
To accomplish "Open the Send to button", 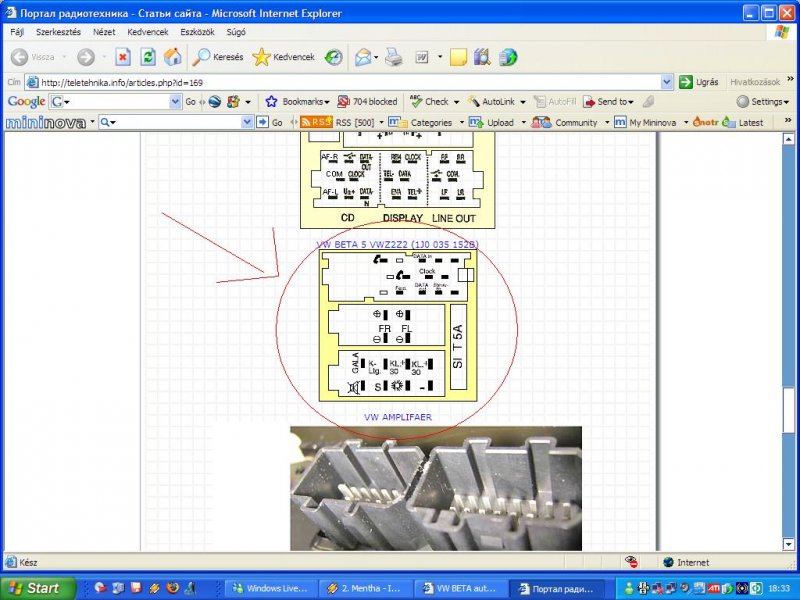I will (608, 102).
